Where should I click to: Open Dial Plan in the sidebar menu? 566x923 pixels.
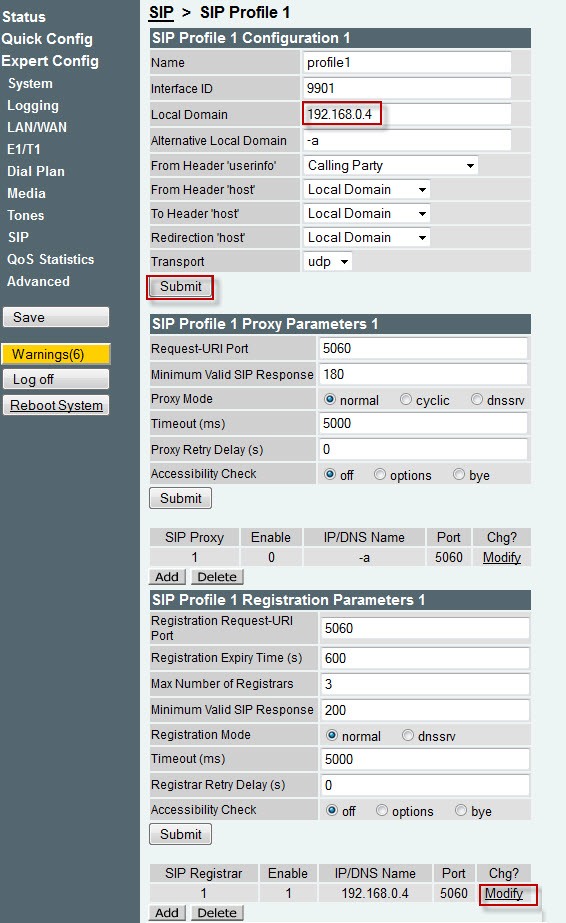(36, 171)
